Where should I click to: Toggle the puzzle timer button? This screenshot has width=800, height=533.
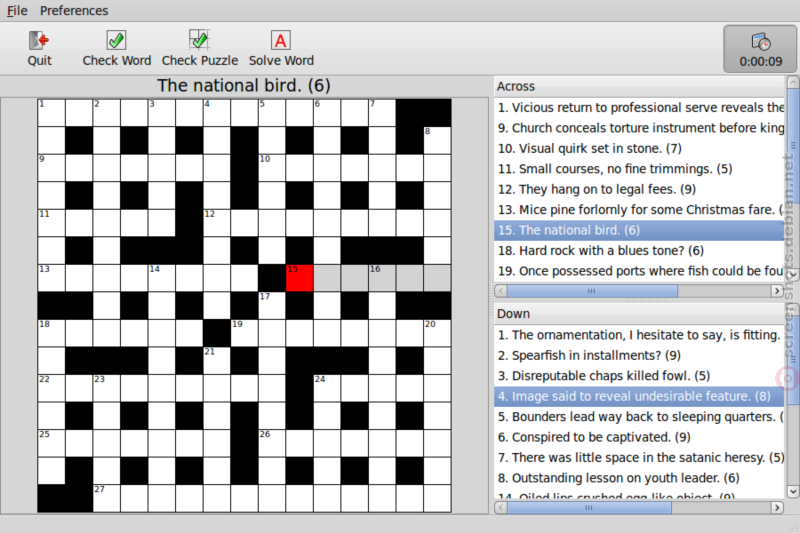(760, 49)
